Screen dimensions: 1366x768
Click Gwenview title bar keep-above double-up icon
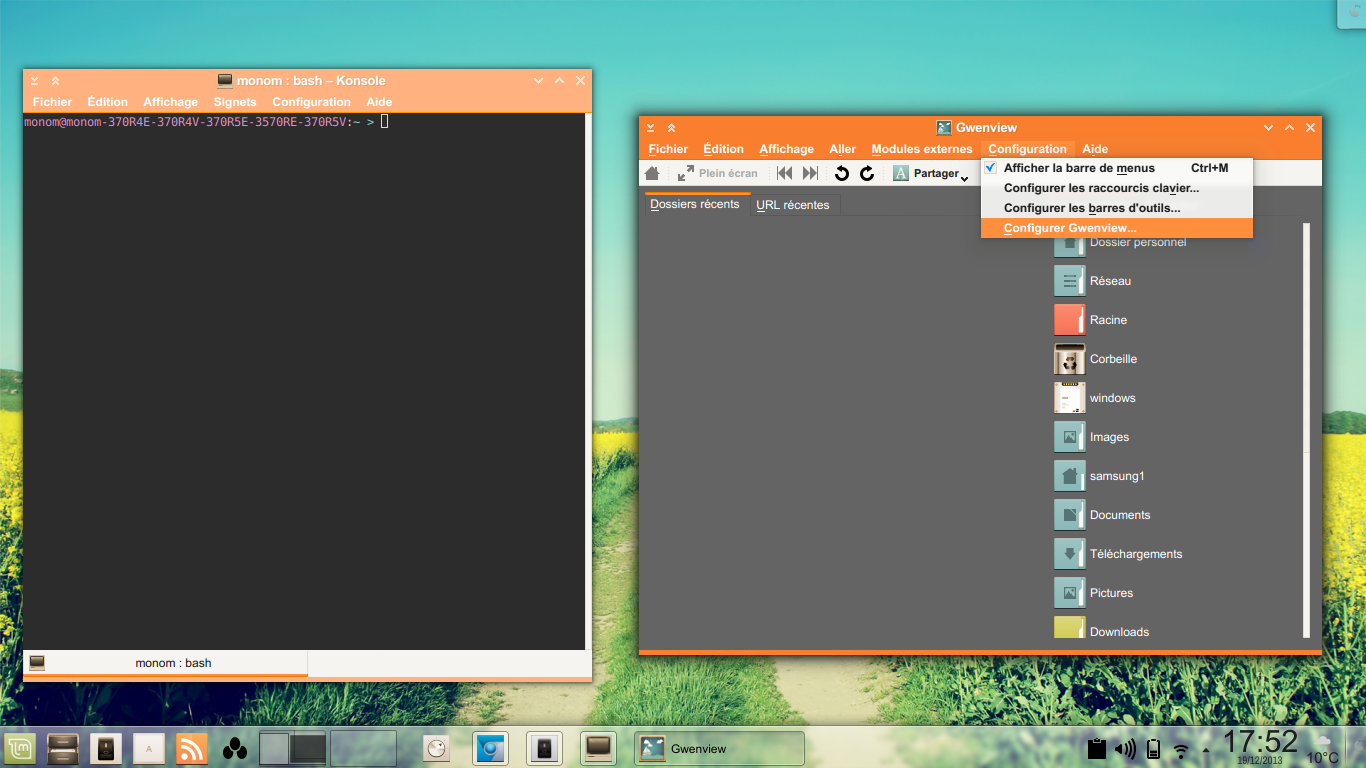click(x=671, y=128)
